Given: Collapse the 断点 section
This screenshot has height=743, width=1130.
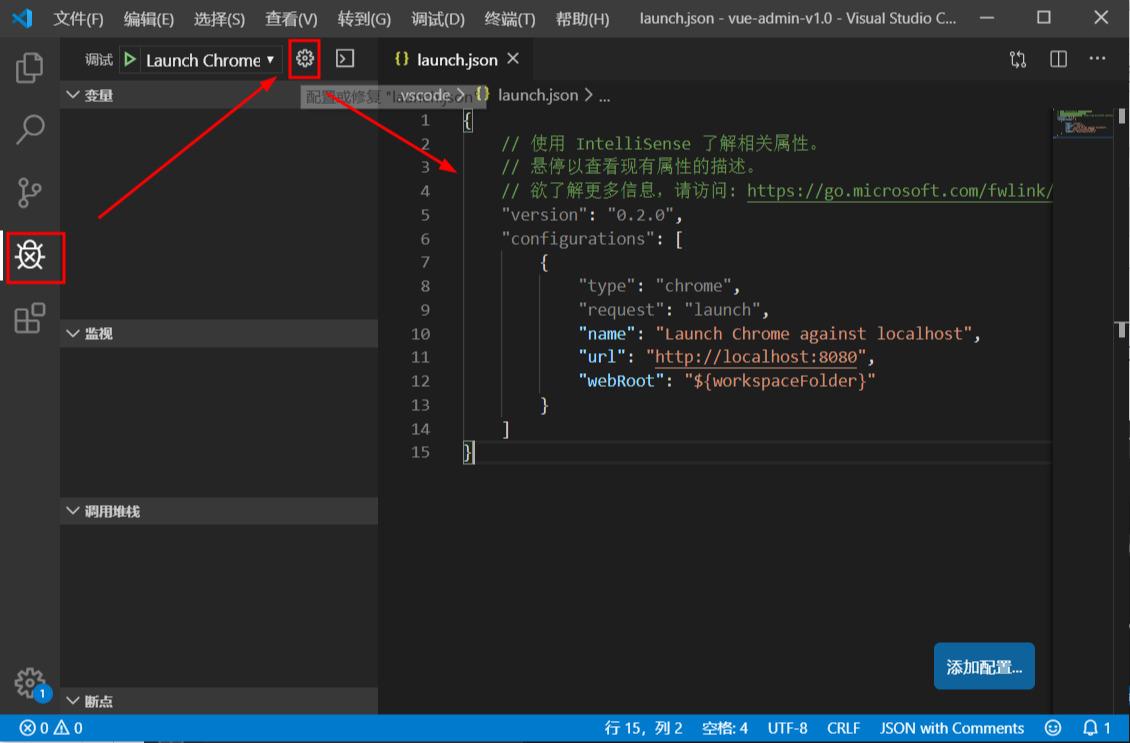Looking at the screenshot, I should tap(219, 701).
